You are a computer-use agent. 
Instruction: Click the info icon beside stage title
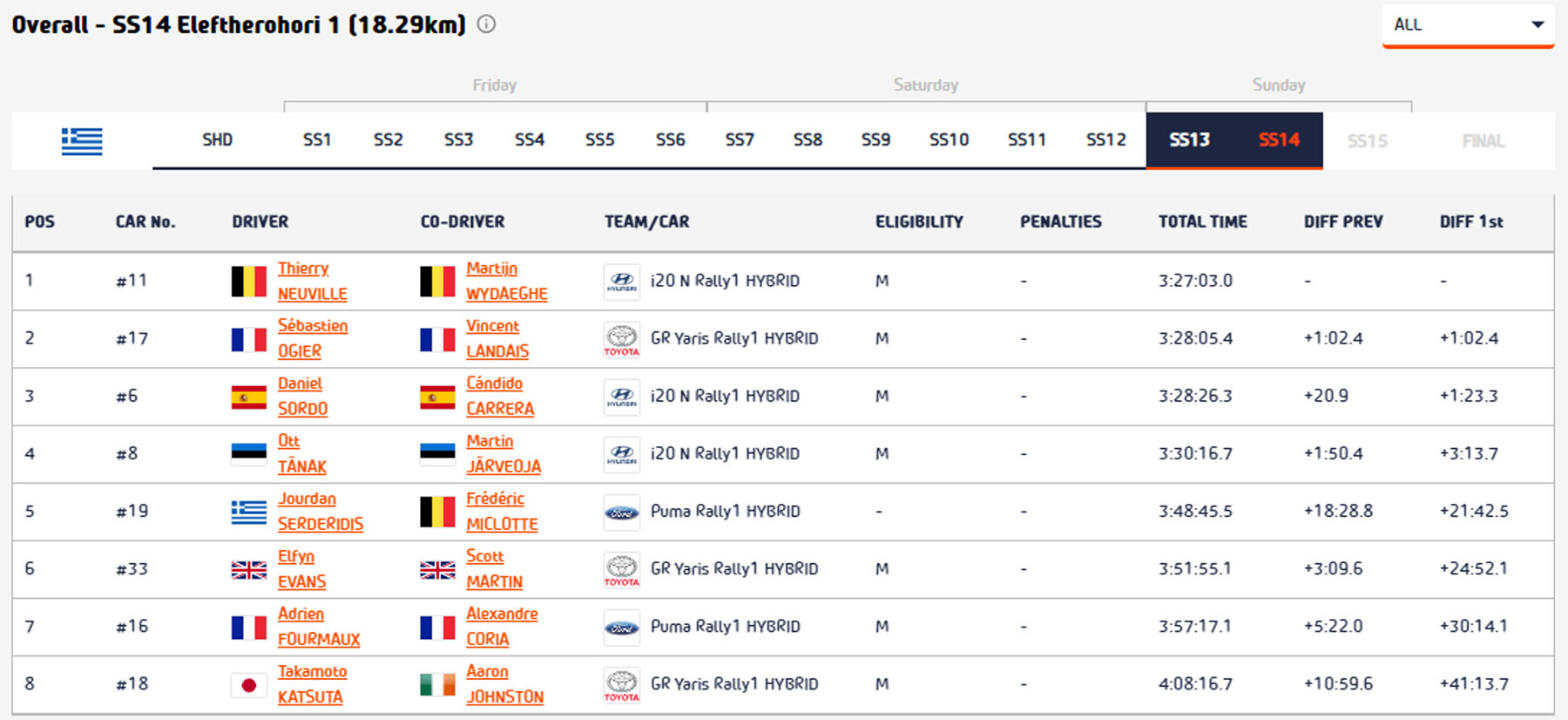486,24
